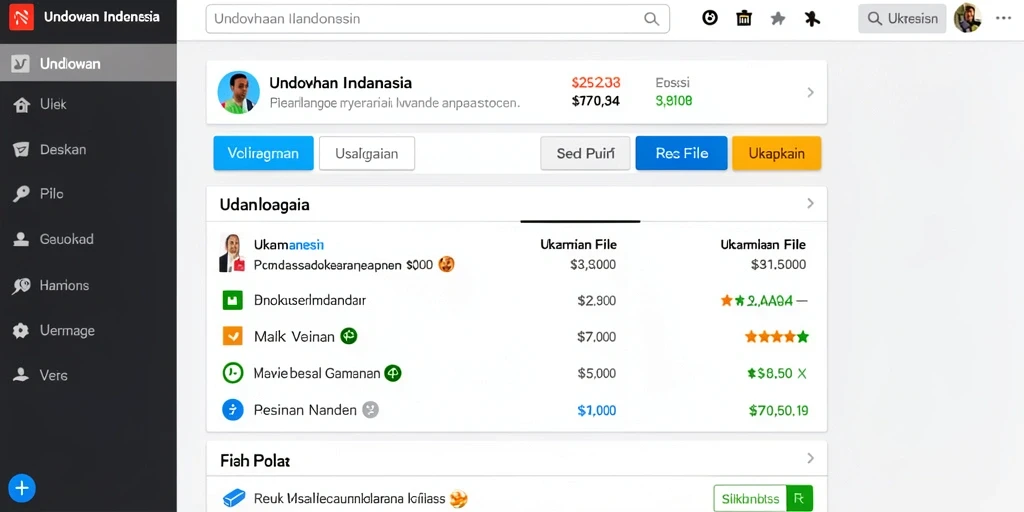Toggle the orange checkbox beside Malk Veinan
Viewport: 1024px width, 512px height.
[x=232, y=336]
